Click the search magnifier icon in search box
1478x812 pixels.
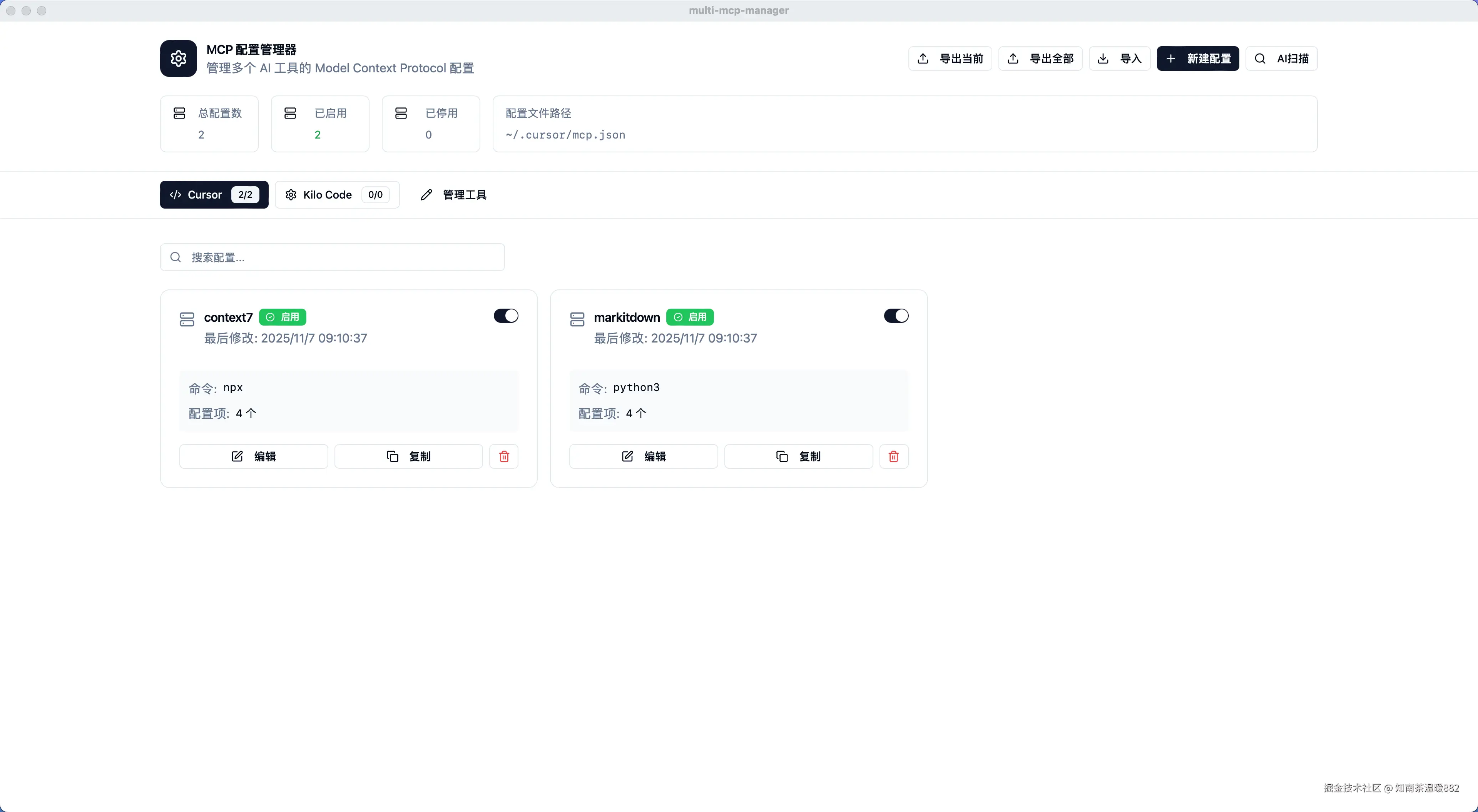click(176, 257)
